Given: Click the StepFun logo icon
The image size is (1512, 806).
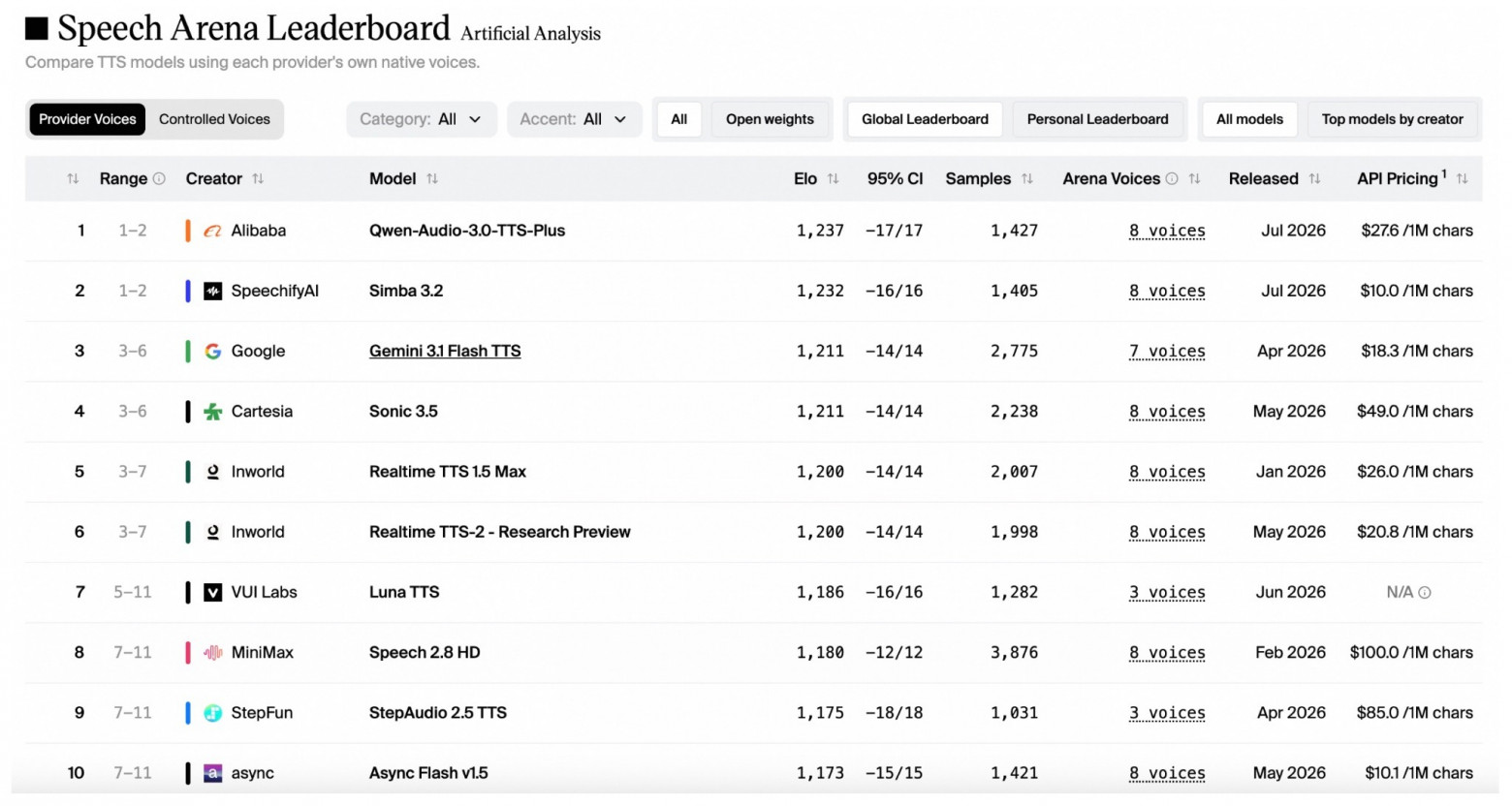Looking at the screenshot, I should point(212,713).
